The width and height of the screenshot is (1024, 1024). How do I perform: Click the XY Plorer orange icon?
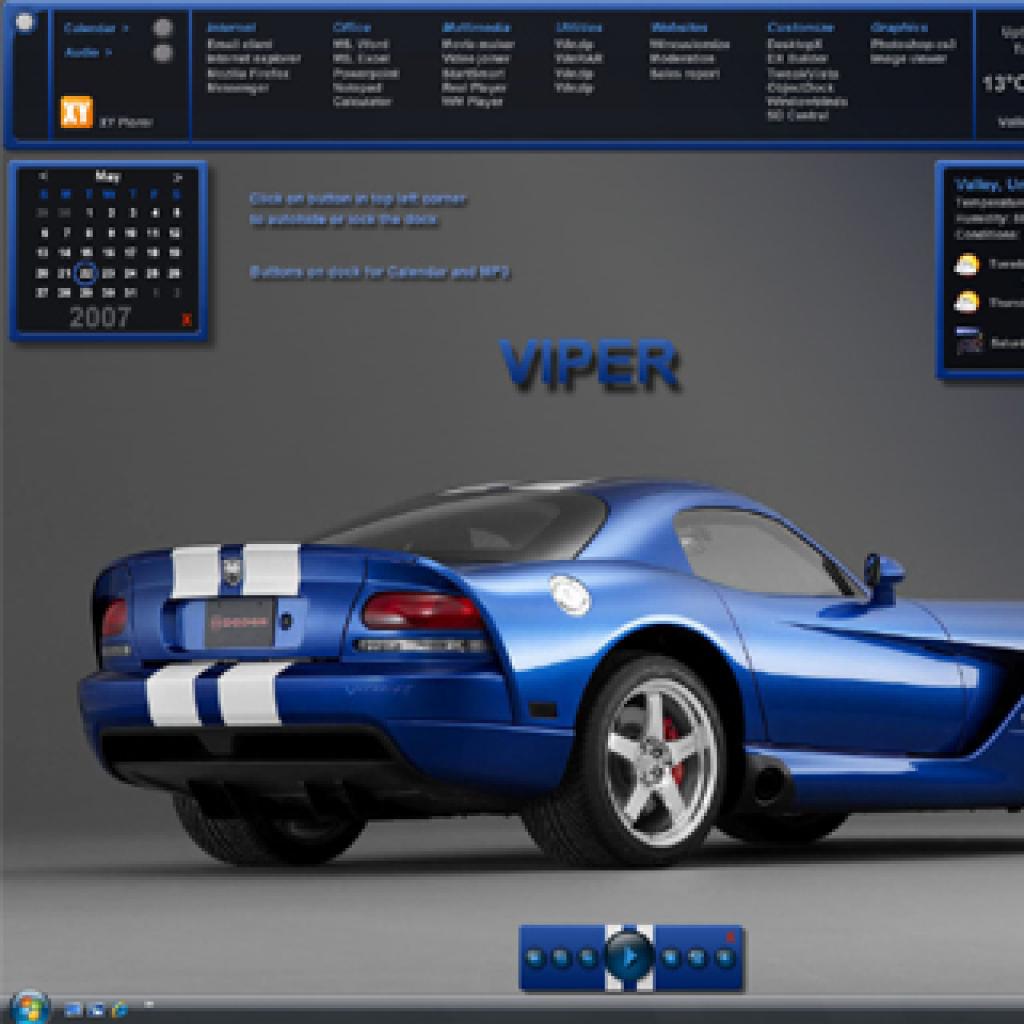[76, 112]
